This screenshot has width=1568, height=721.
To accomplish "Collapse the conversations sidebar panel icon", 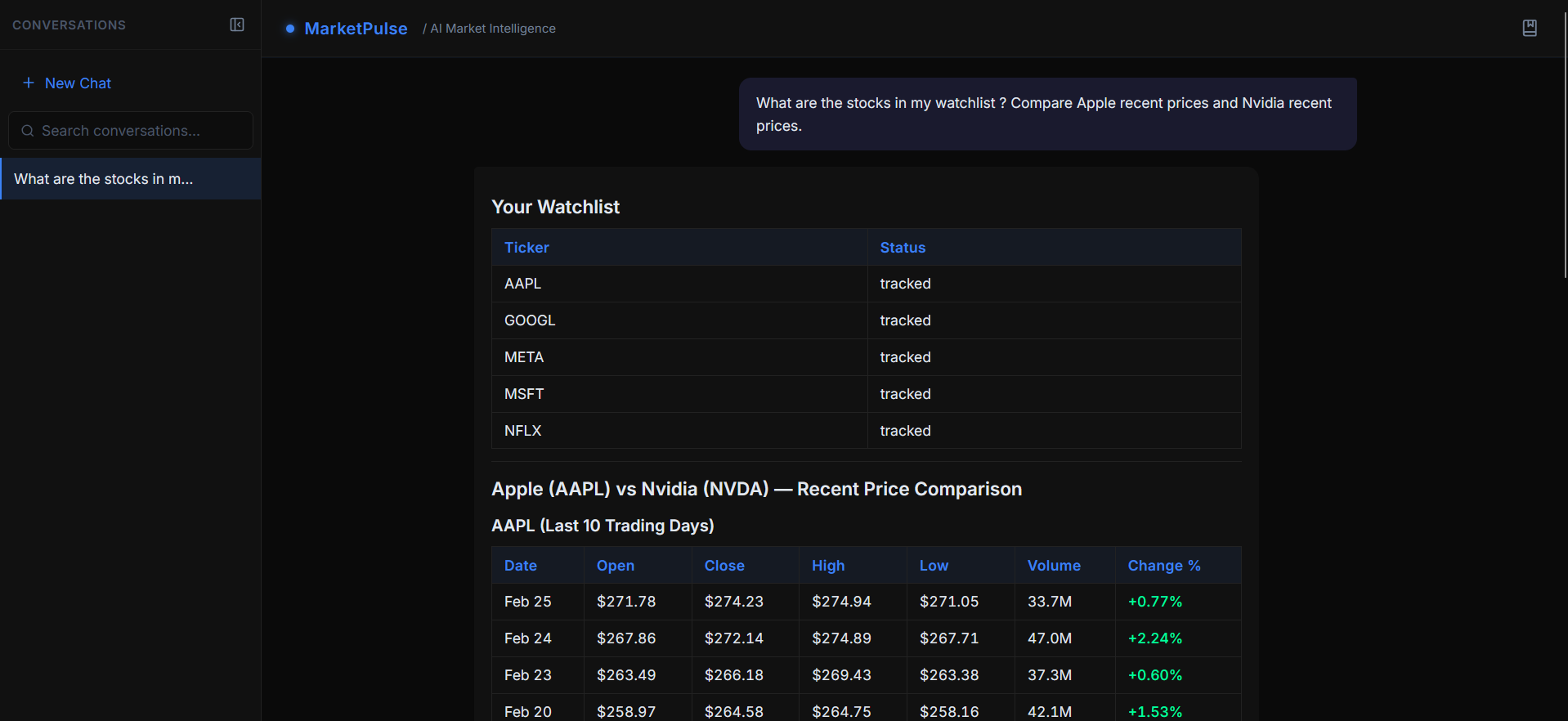I will click(237, 25).
